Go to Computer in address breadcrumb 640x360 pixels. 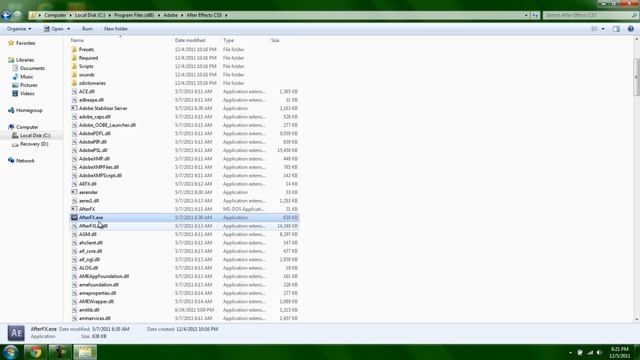click(55, 15)
